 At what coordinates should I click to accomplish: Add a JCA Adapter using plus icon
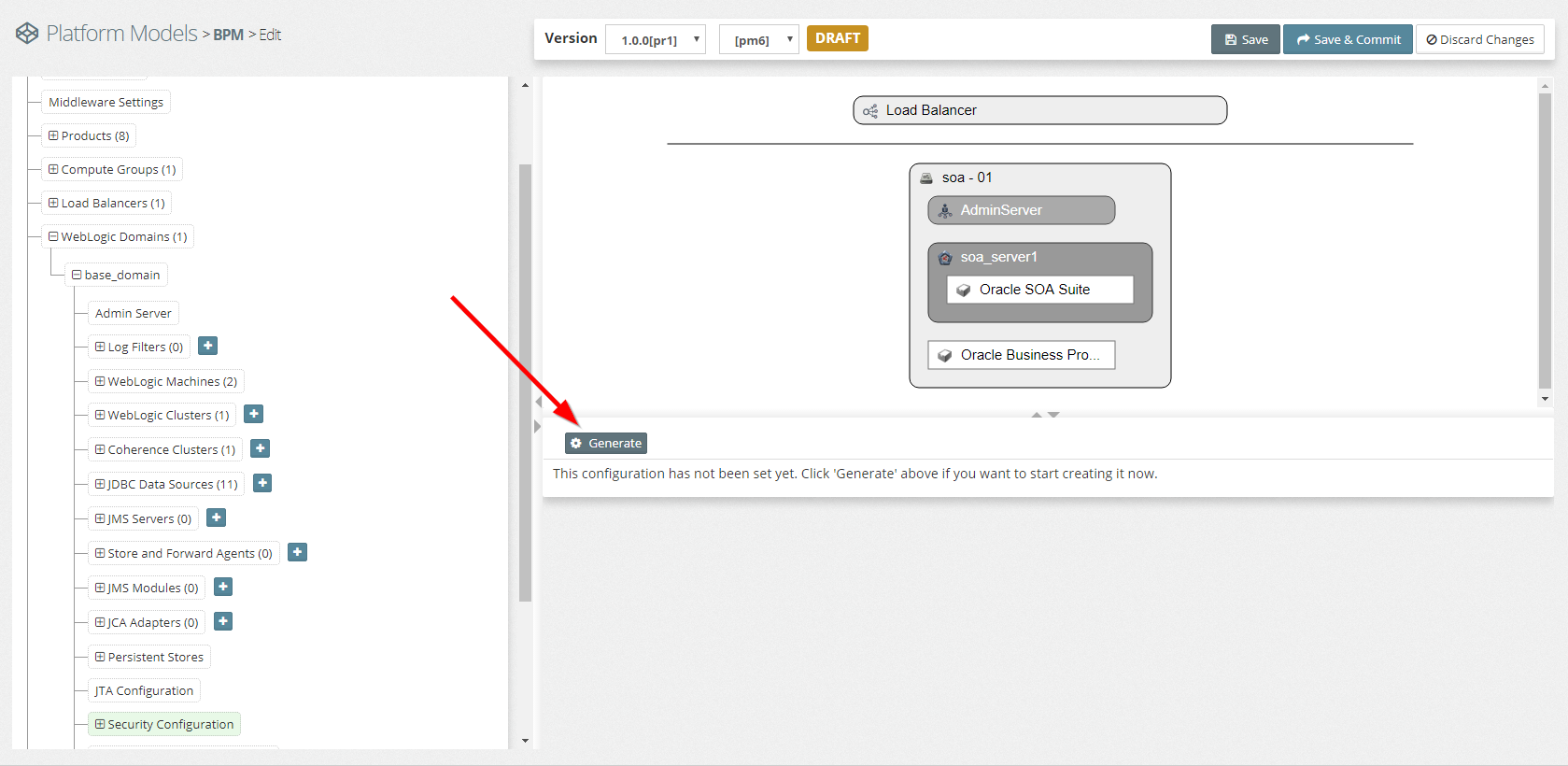223,621
